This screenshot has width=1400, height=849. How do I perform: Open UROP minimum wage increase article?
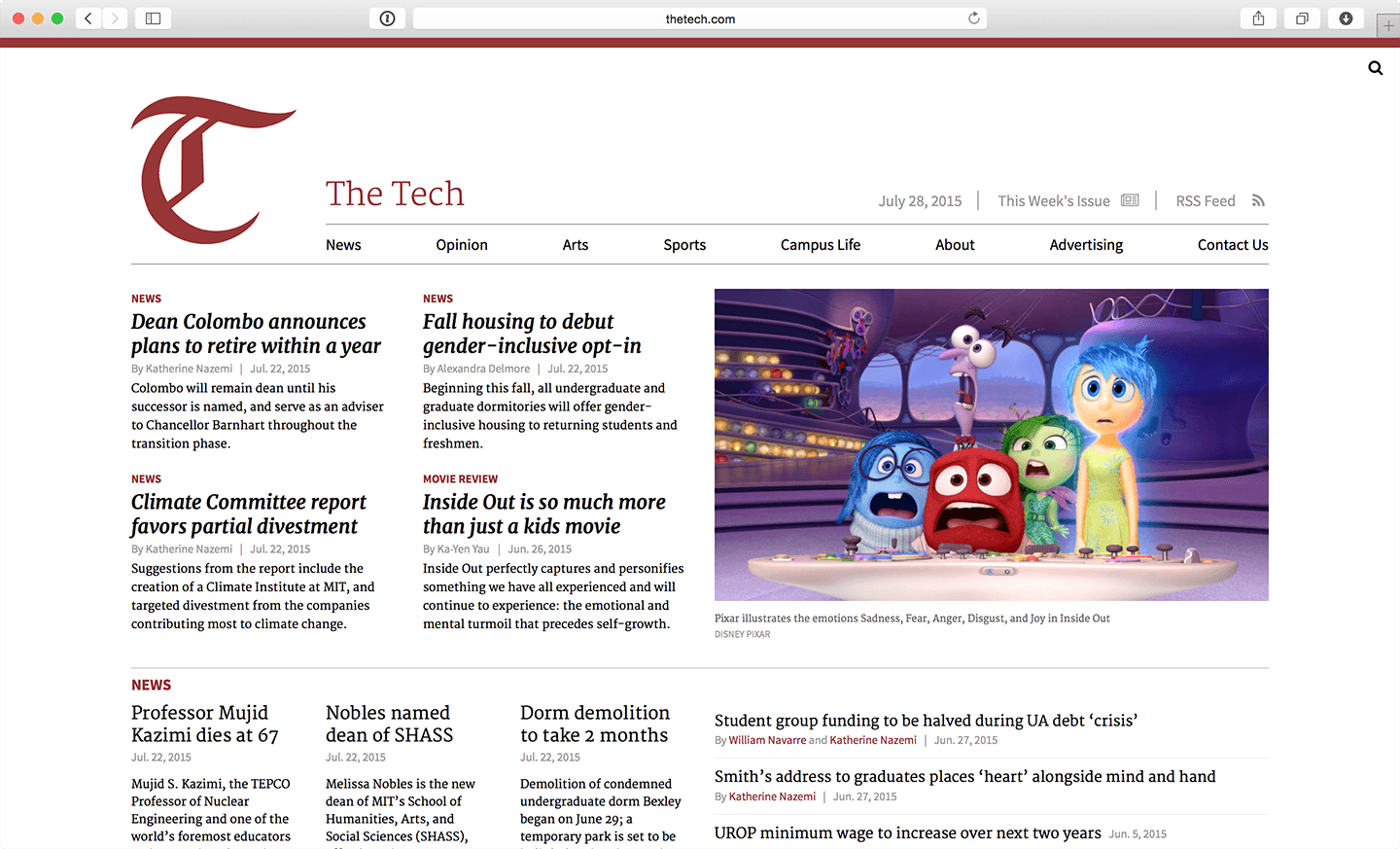(x=908, y=832)
